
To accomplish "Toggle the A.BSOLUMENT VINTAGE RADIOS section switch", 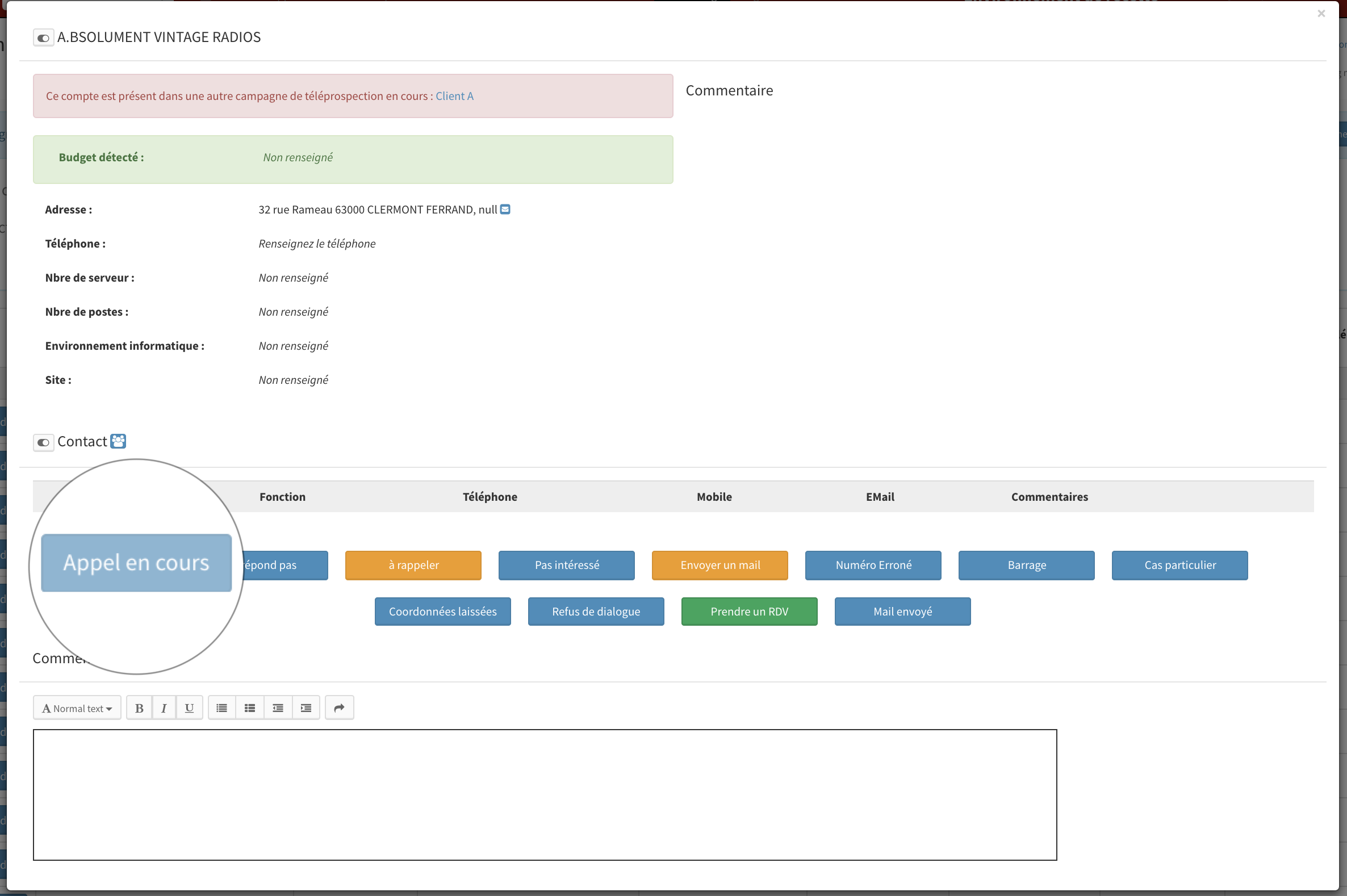I will [x=43, y=38].
